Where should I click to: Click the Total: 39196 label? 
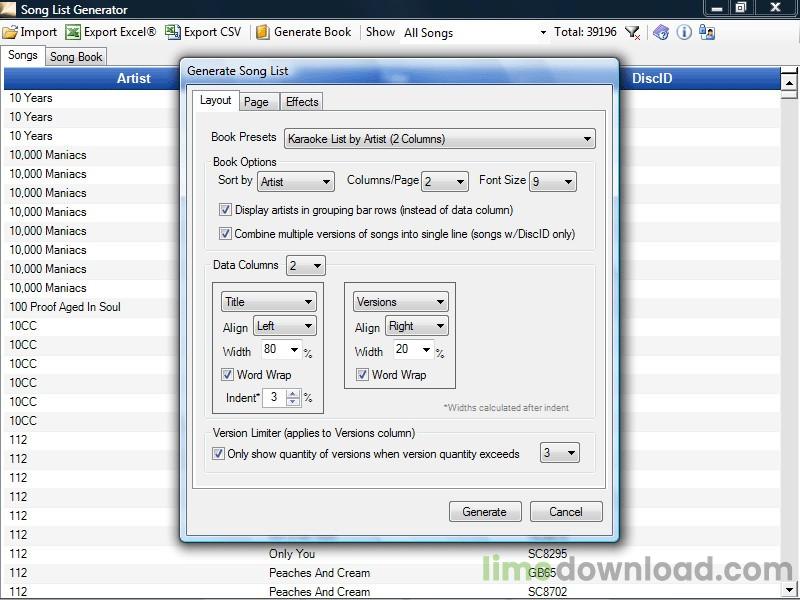[585, 32]
